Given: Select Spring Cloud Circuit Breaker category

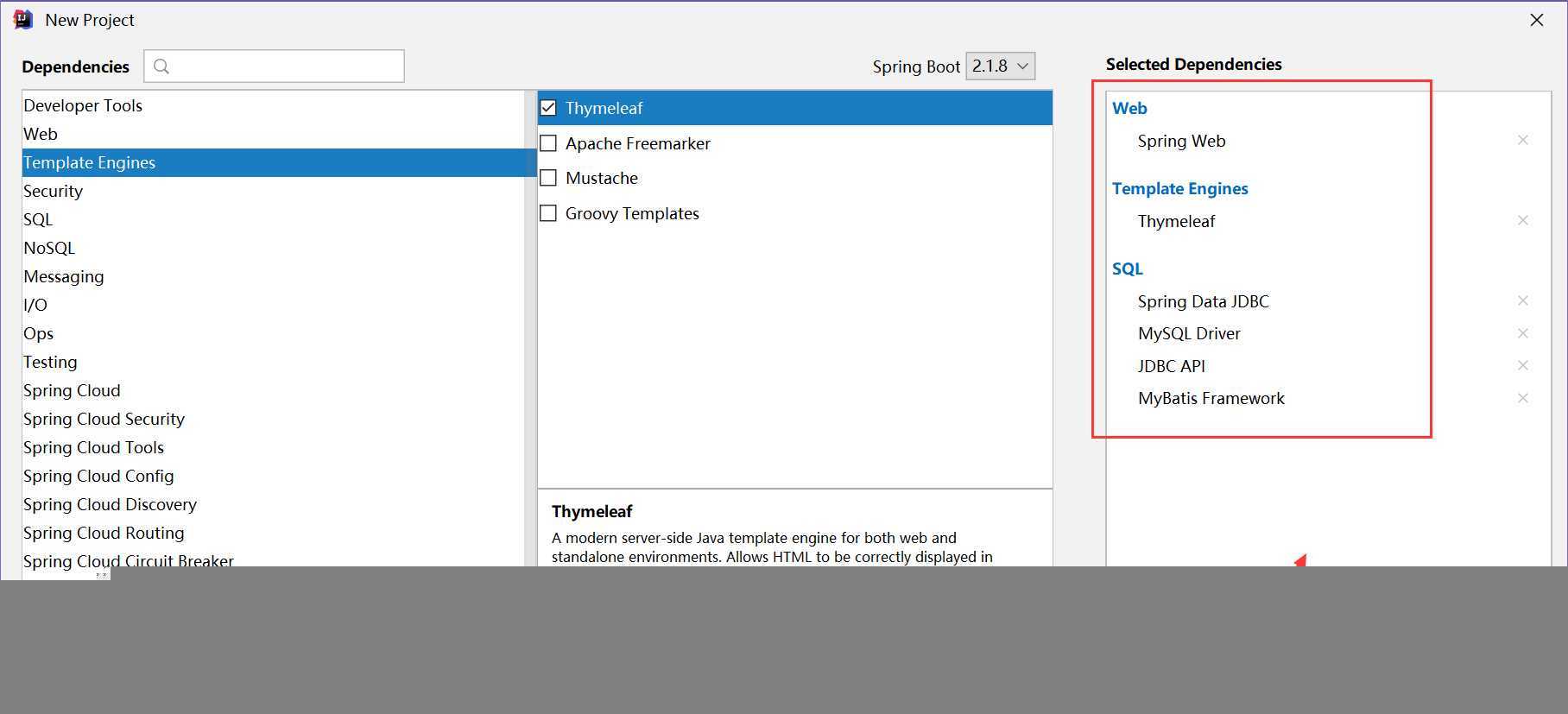Looking at the screenshot, I should coord(273,558).
